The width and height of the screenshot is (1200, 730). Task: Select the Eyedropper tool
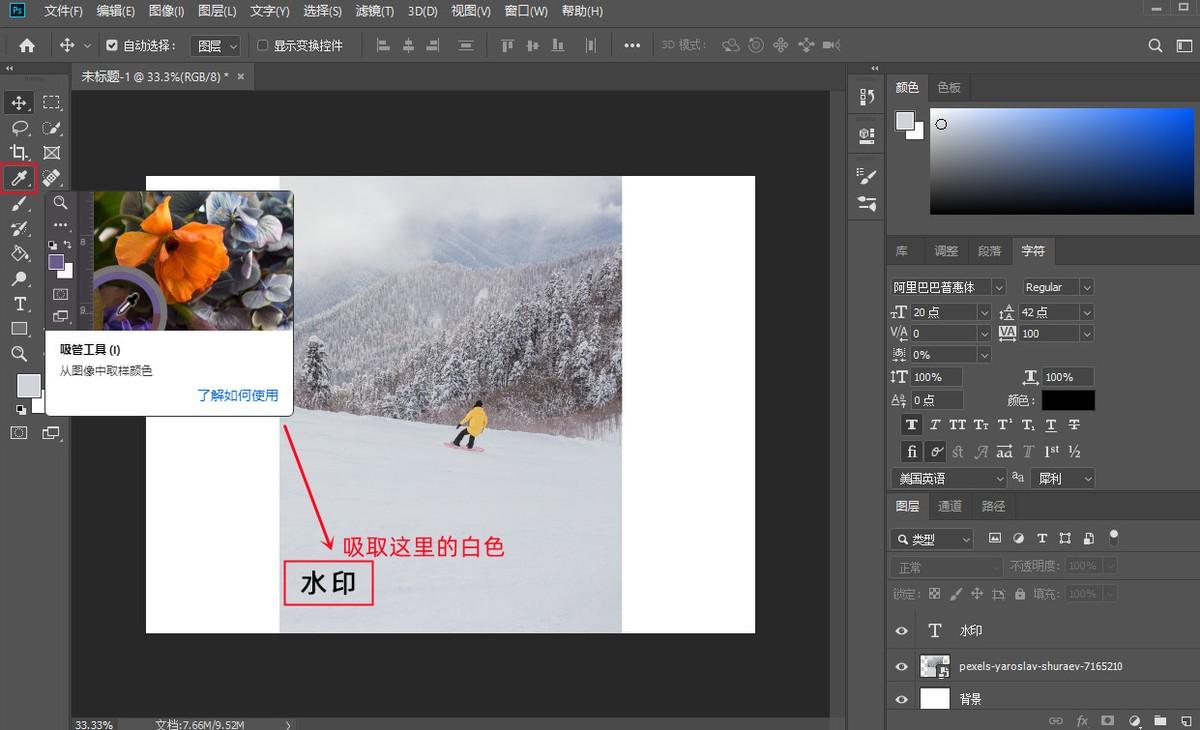pos(19,178)
